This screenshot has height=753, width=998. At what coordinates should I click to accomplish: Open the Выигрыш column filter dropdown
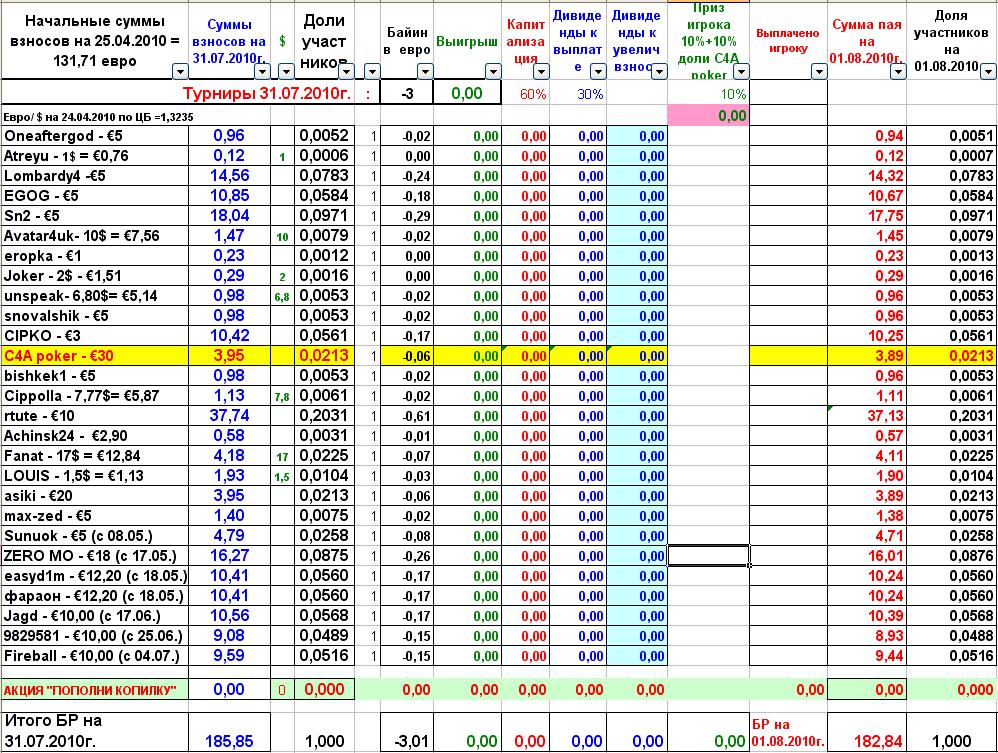[x=491, y=71]
